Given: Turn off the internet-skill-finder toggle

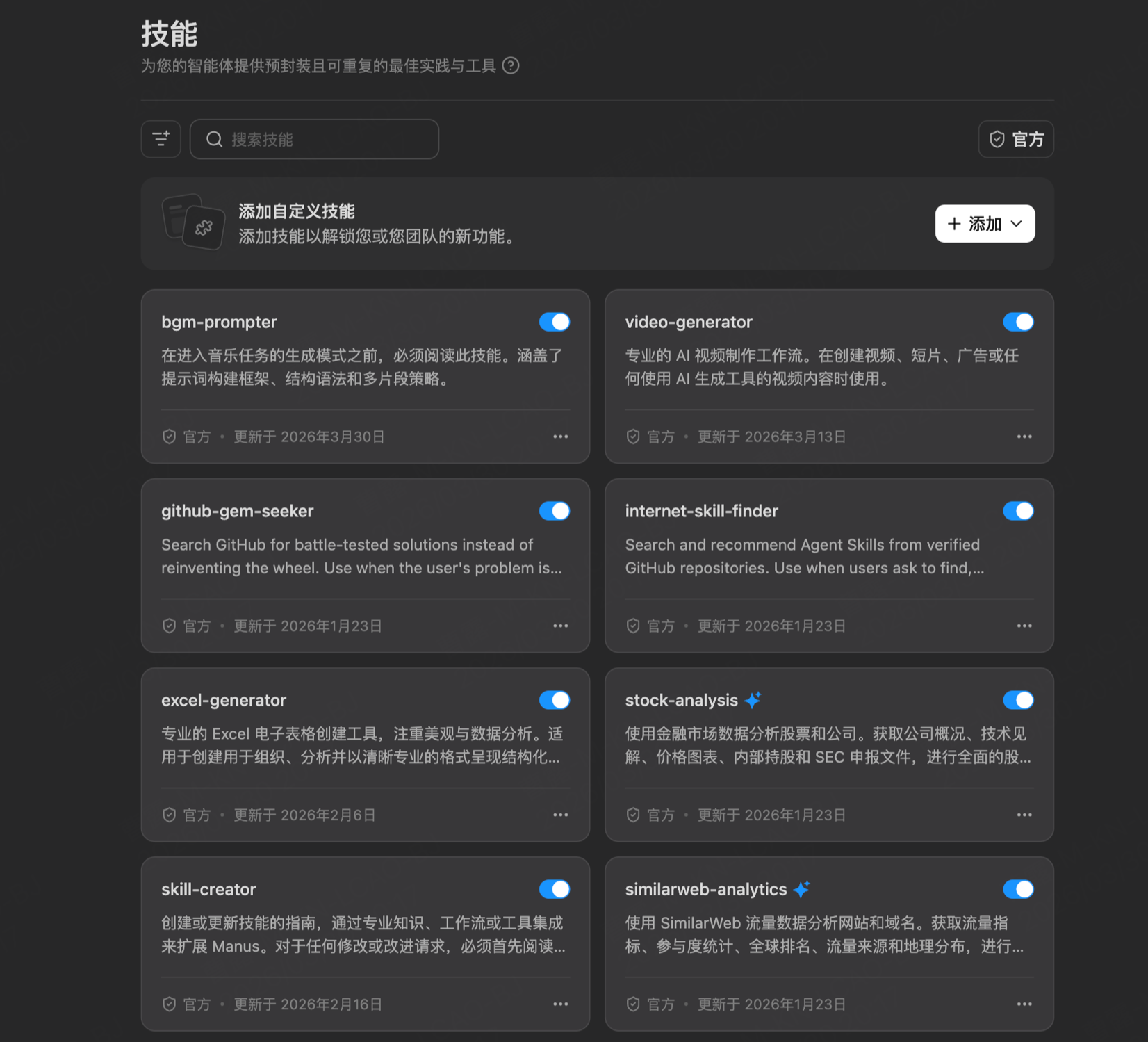Looking at the screenshot, I should coord(1018,511).
